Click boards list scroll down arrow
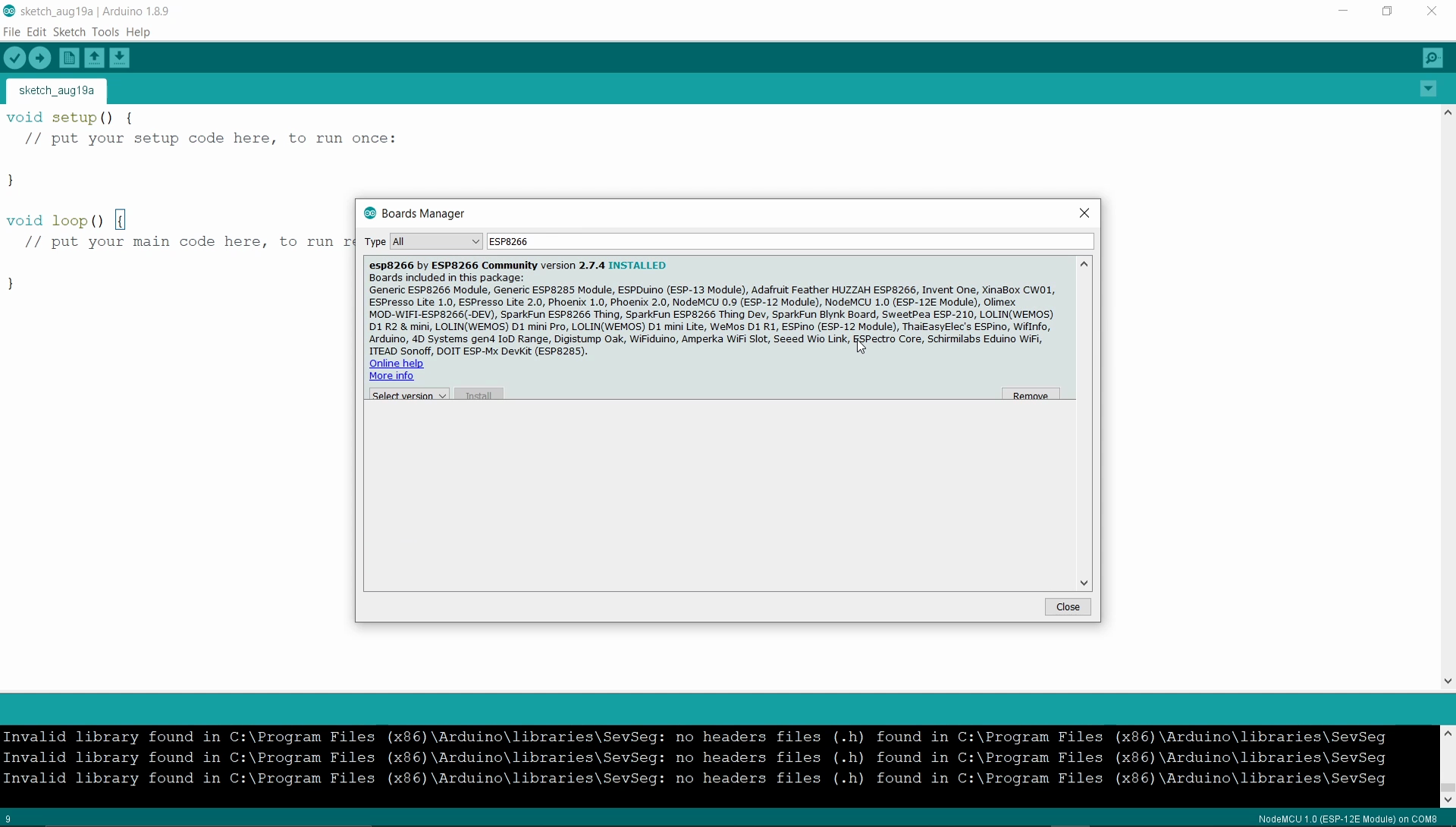The width and height of the screenshot is (1456, 827). tap(1084, 583)
